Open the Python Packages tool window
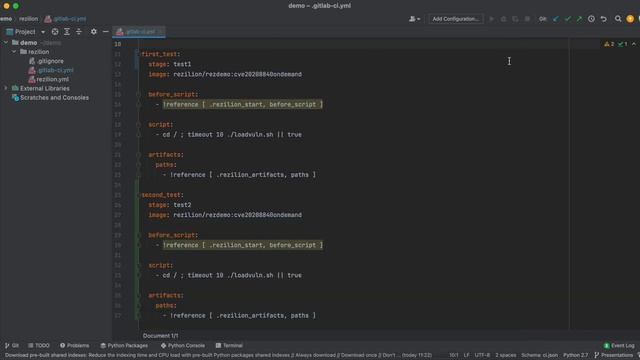This screenshot has width=640, height=360. click(124, 345)
